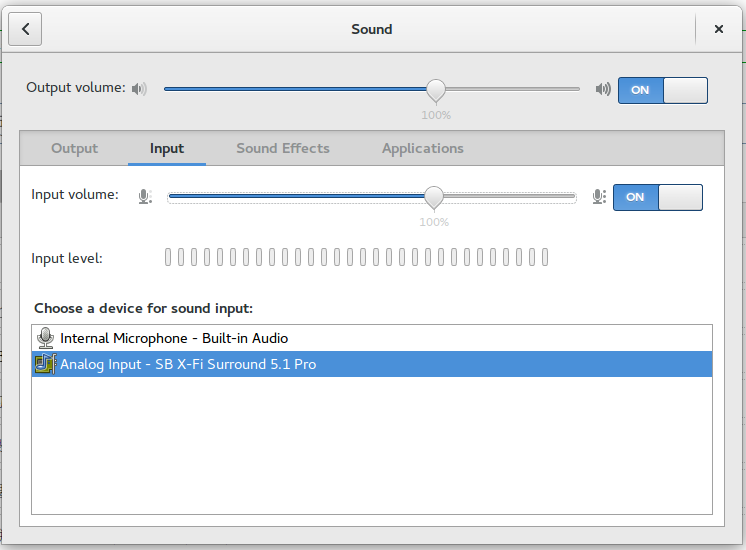Select Analog Input - SB X-Fi Surround 5.1 Pro
Viewport: 746px width, 550px height.
tap(188, 364)
